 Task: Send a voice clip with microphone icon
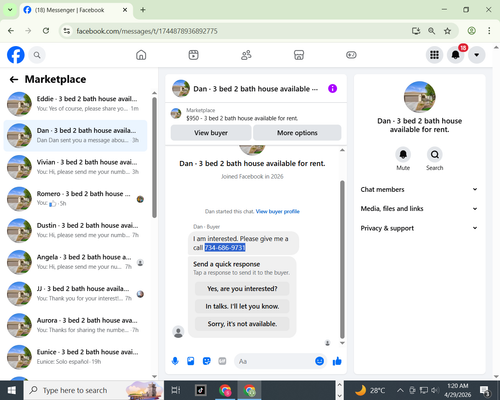click(x=175, y=361)
